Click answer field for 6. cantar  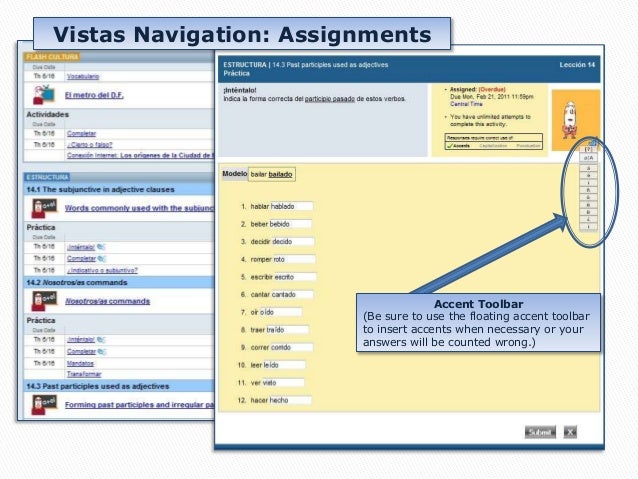(x=293, y=295)
